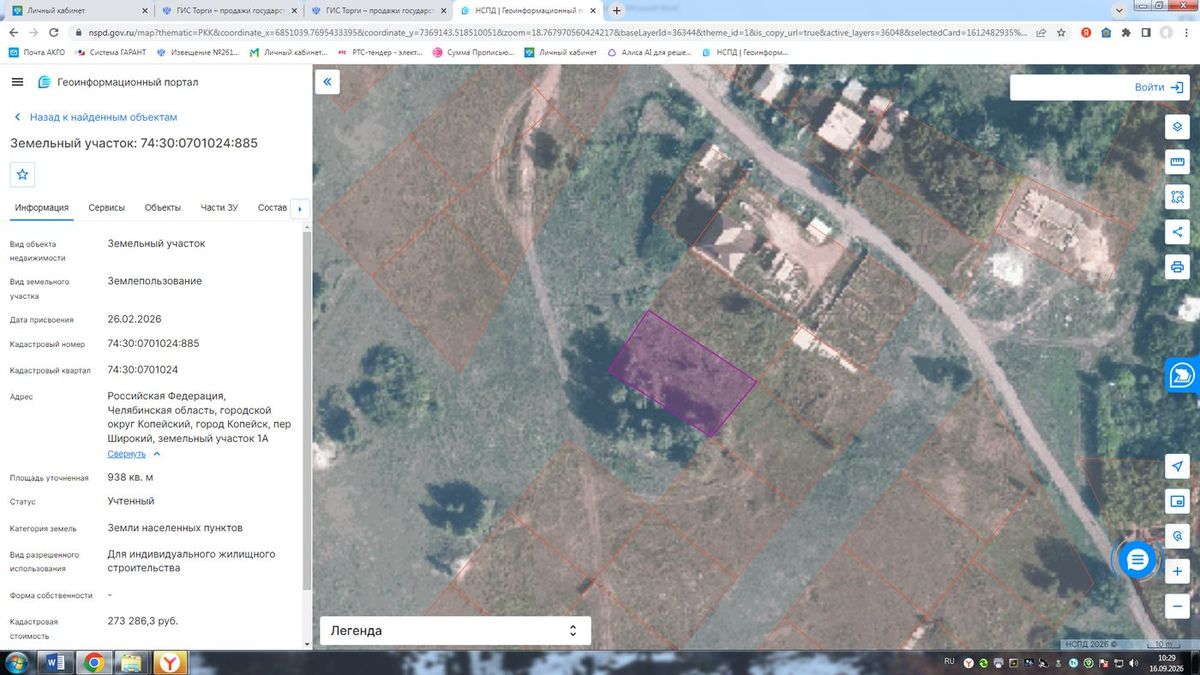
Task: Open the map layers tool
Action: coord(1177,127)
